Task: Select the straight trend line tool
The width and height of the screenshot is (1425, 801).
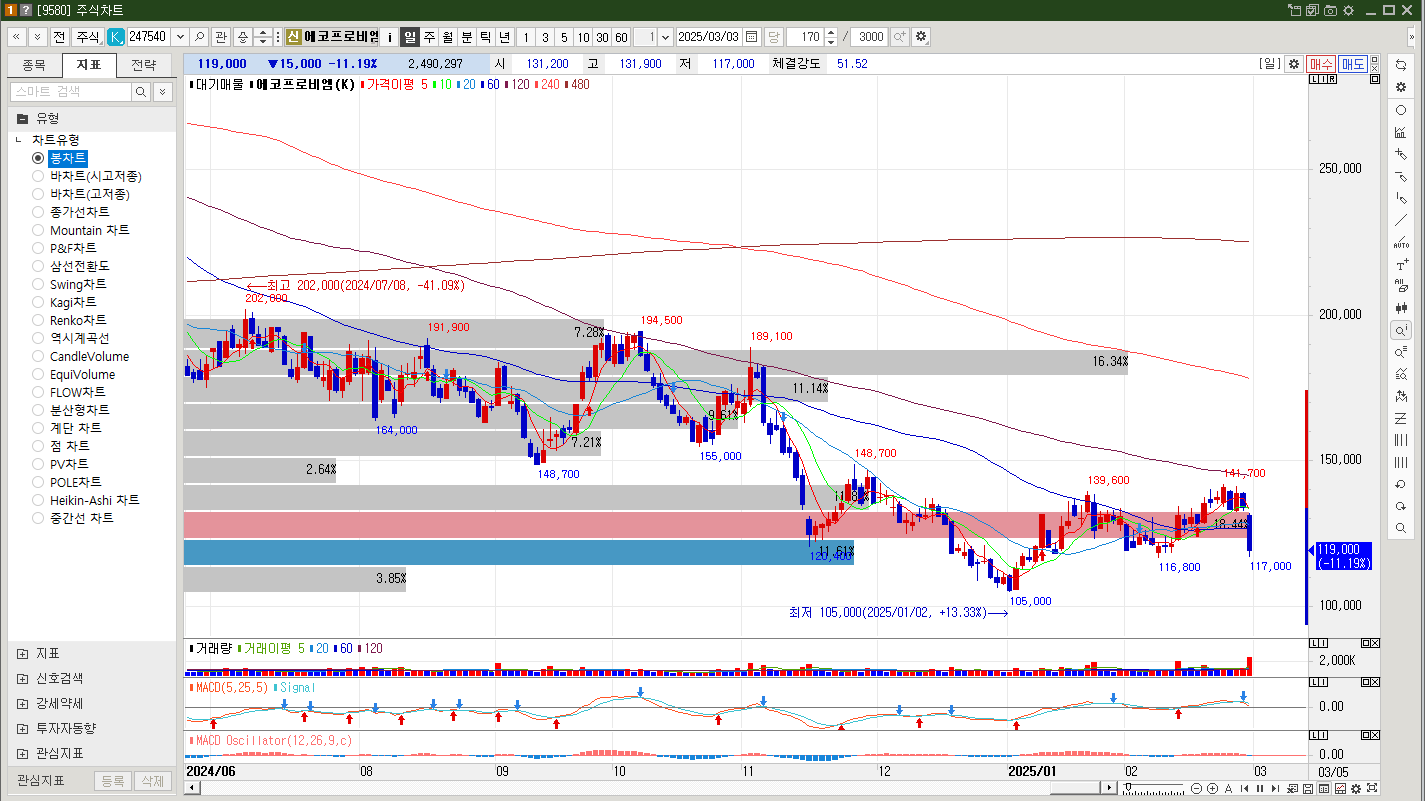Action: [1401, 220]
